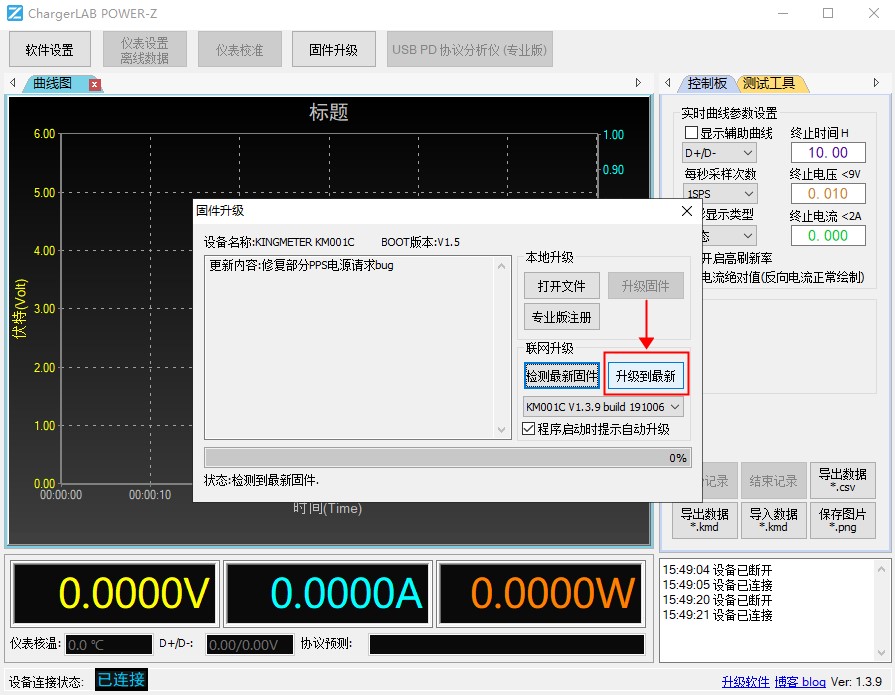Click the right arrow above the 测试工具 panel
The height and width of the screenshot is (695, 895).
click(x=877, y=83)
